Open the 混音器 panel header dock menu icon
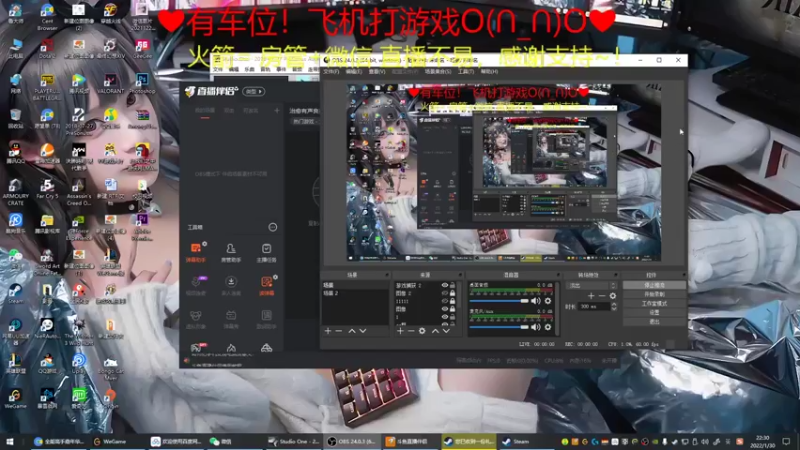800x450 pixels. [x=558, y=275]
